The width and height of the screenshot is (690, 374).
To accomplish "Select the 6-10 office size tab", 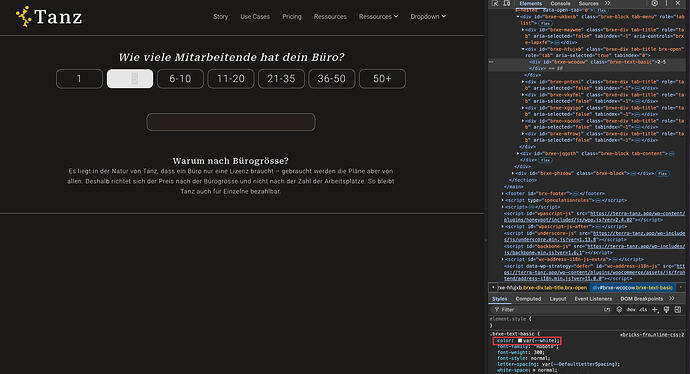I will (x=180, y=79).
